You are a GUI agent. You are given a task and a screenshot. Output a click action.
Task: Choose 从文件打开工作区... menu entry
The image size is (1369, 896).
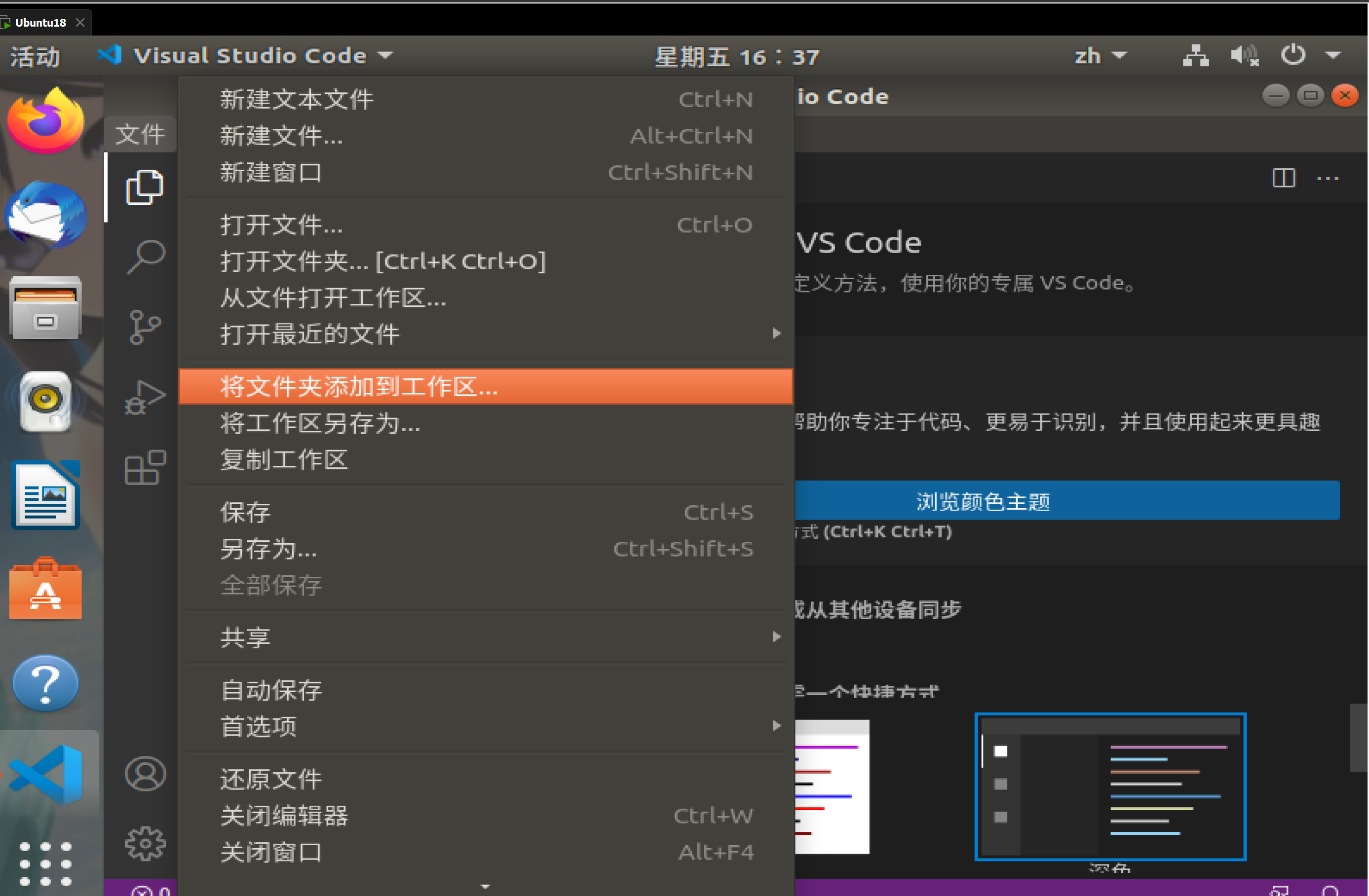tap(486, 298)
